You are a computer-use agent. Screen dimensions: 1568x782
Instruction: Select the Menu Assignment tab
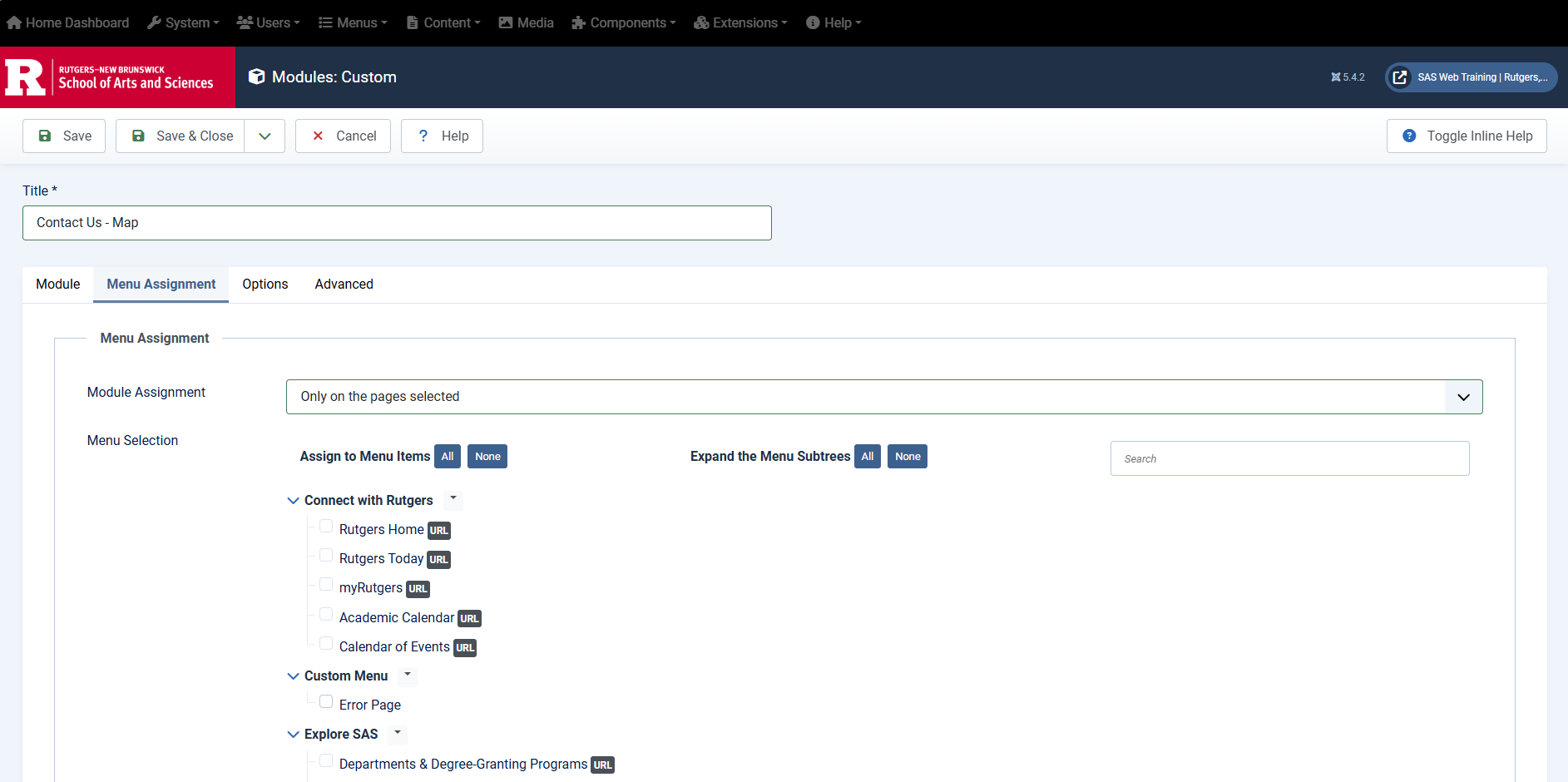pyautogui.click(x=161, y=285)
